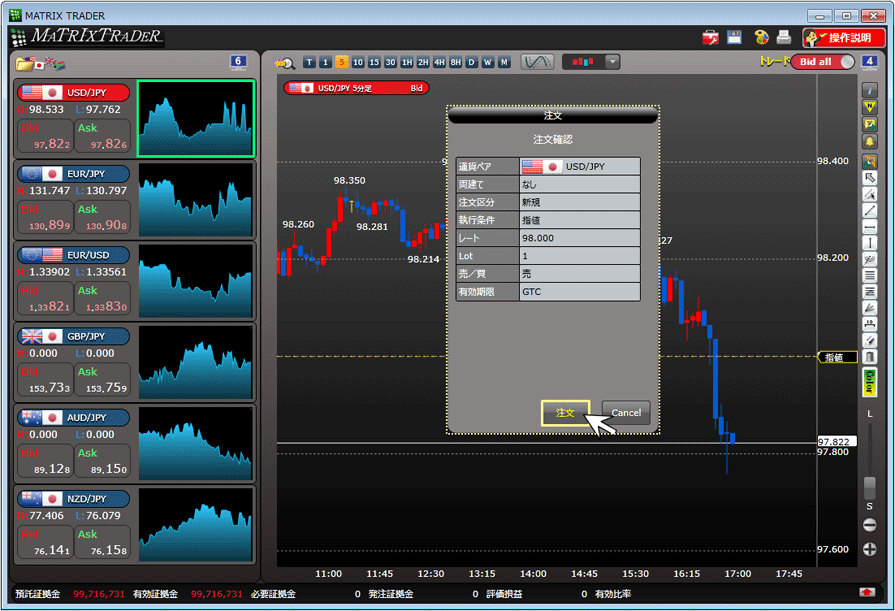Screen dimensions: 895x611
Task: Click the AUD/JPY Ask price button
Action: 102,461
